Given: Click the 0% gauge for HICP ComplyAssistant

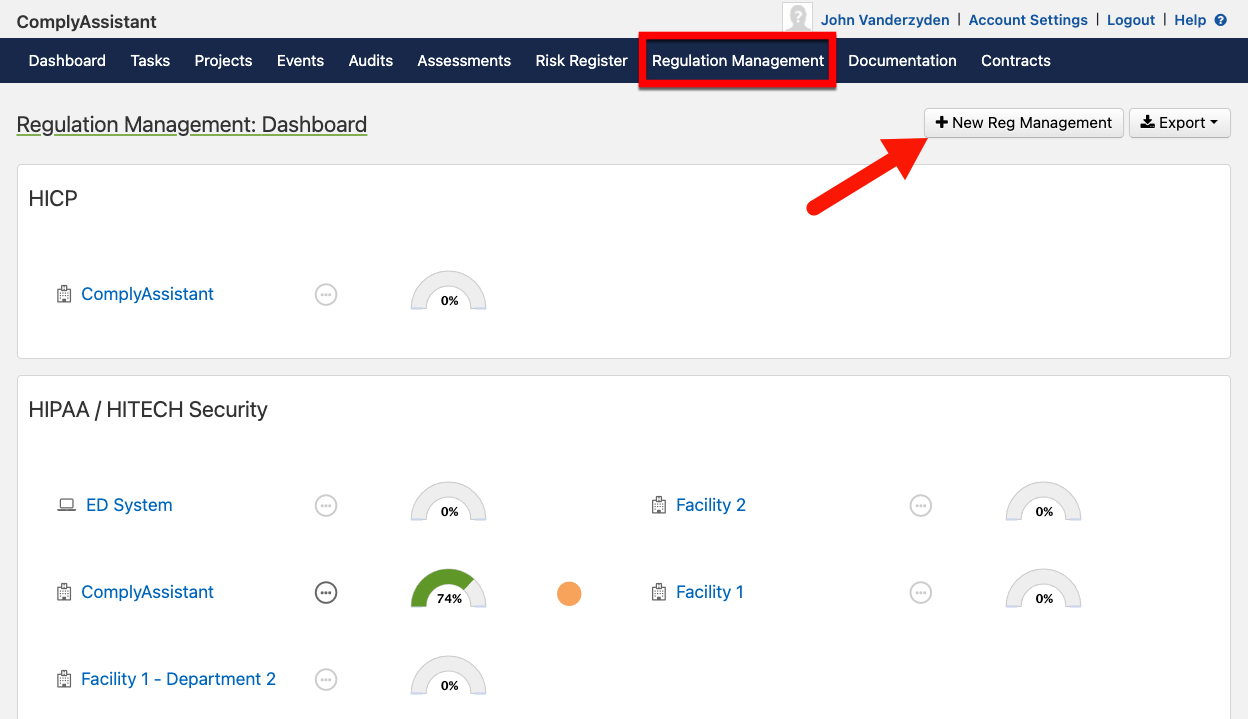Looking at the screenshot, I should tap(449, 291).
